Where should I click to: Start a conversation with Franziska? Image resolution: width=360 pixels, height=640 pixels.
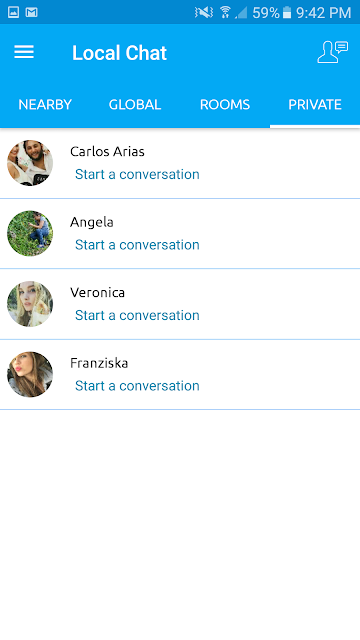pos(137,386)
